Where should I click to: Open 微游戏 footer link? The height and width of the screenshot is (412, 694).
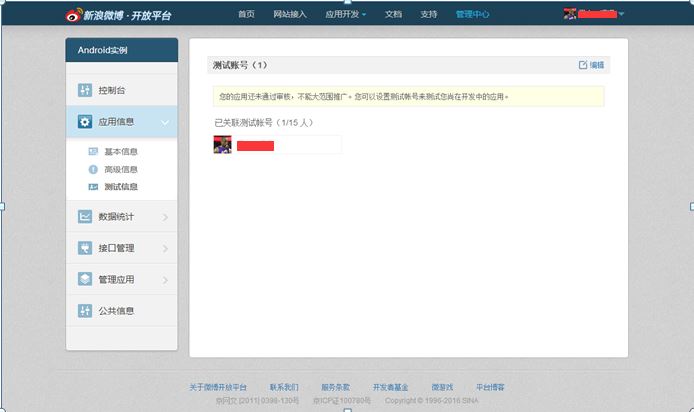coord(442,387)
